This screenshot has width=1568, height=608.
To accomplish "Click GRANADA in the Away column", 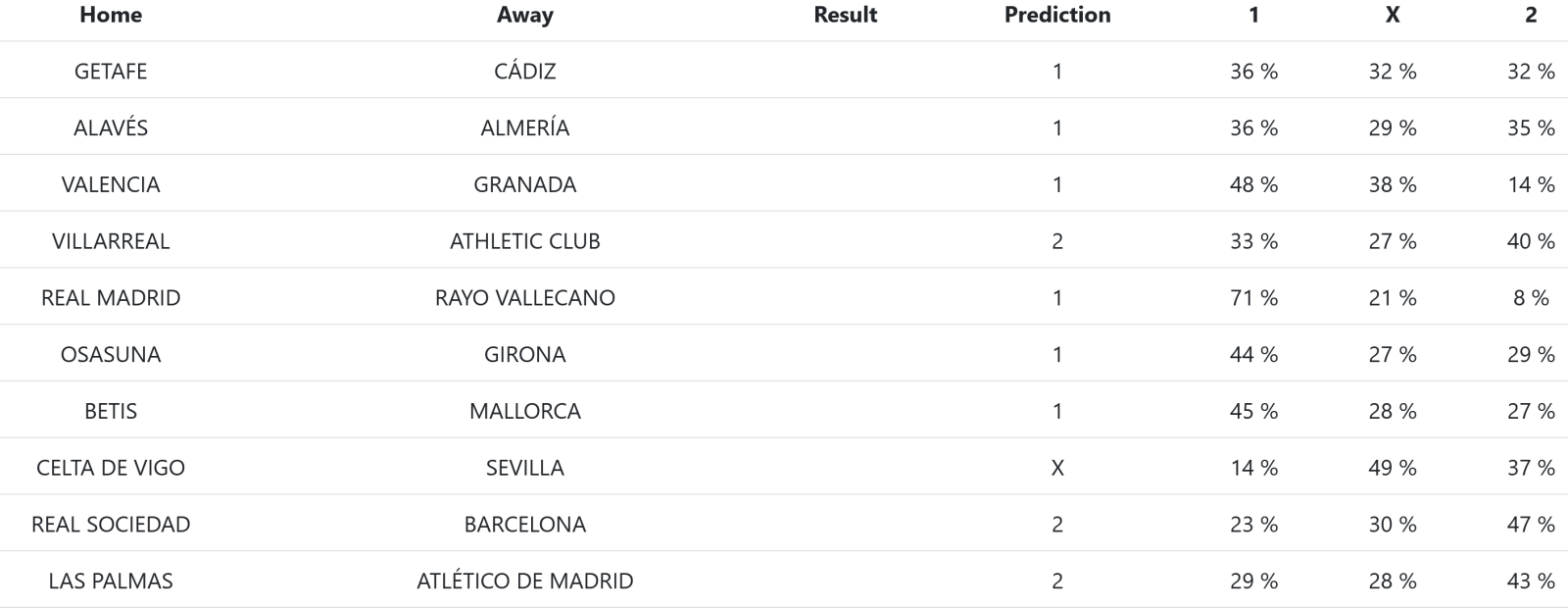I will (x=524, y=184).
